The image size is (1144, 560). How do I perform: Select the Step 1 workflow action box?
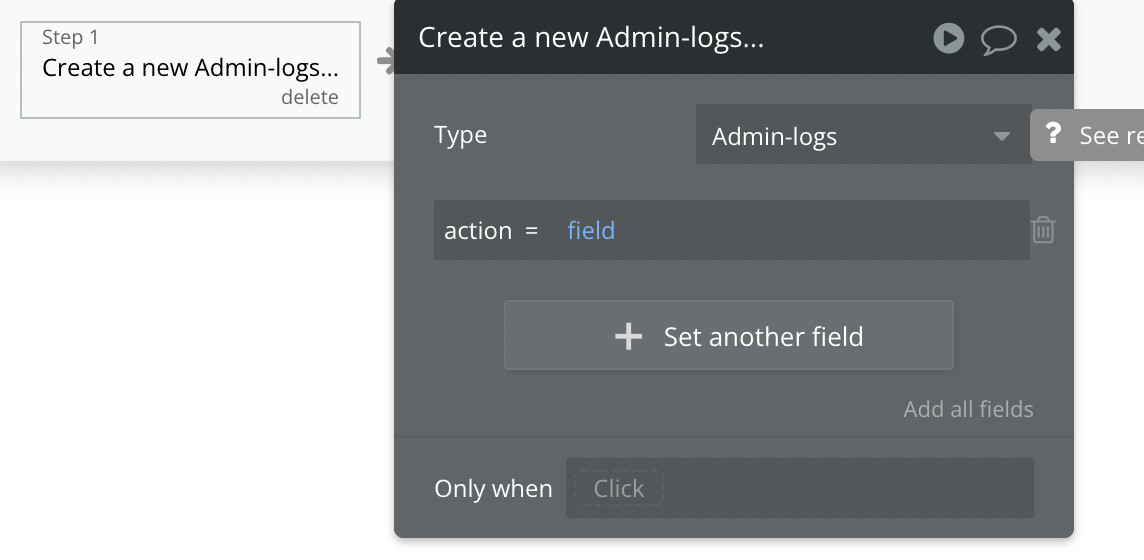pyautogui.click(x=190, y=69)
